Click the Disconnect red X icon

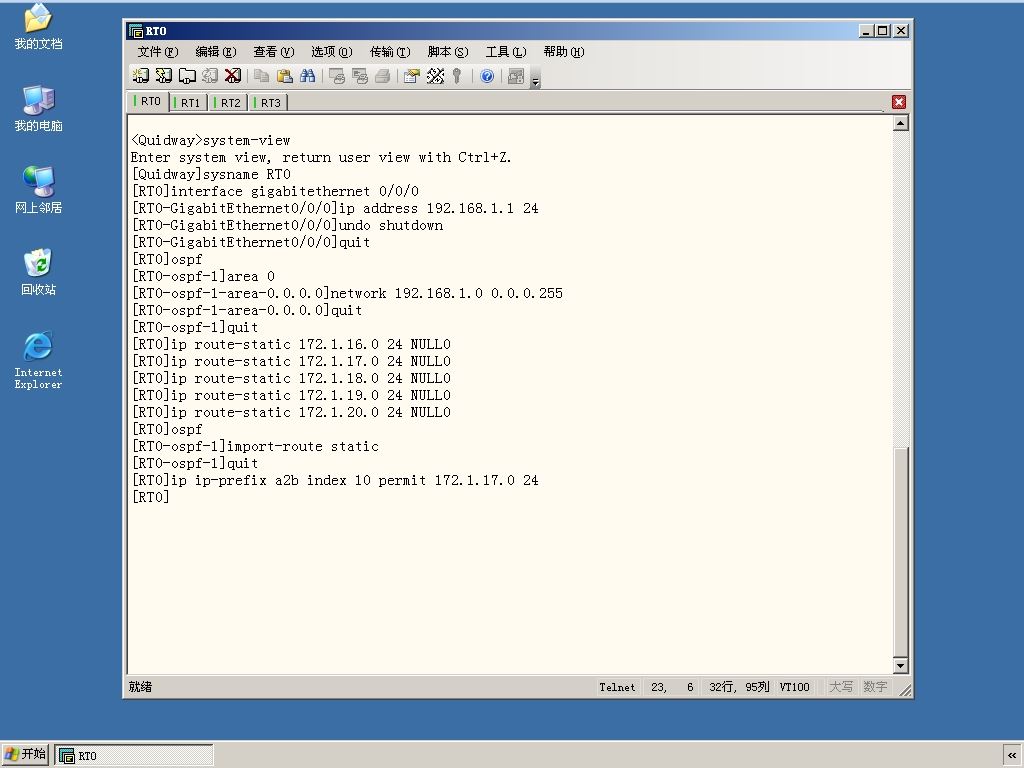tap(232, 76)
